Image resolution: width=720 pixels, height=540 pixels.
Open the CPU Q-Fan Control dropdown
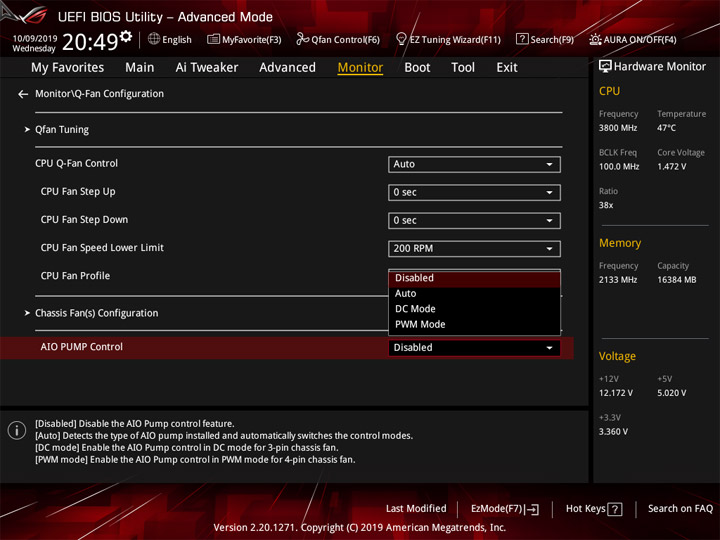tap(474, 164)
